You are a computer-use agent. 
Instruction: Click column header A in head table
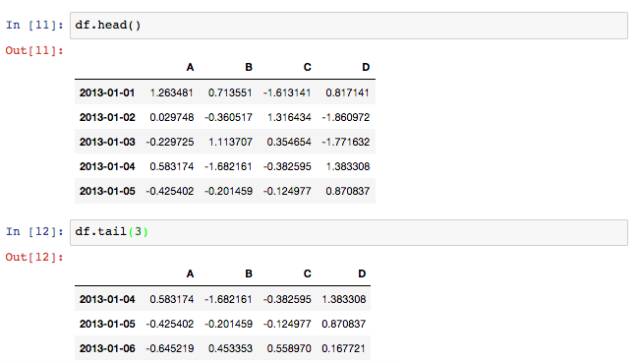(x=190, y=67)
